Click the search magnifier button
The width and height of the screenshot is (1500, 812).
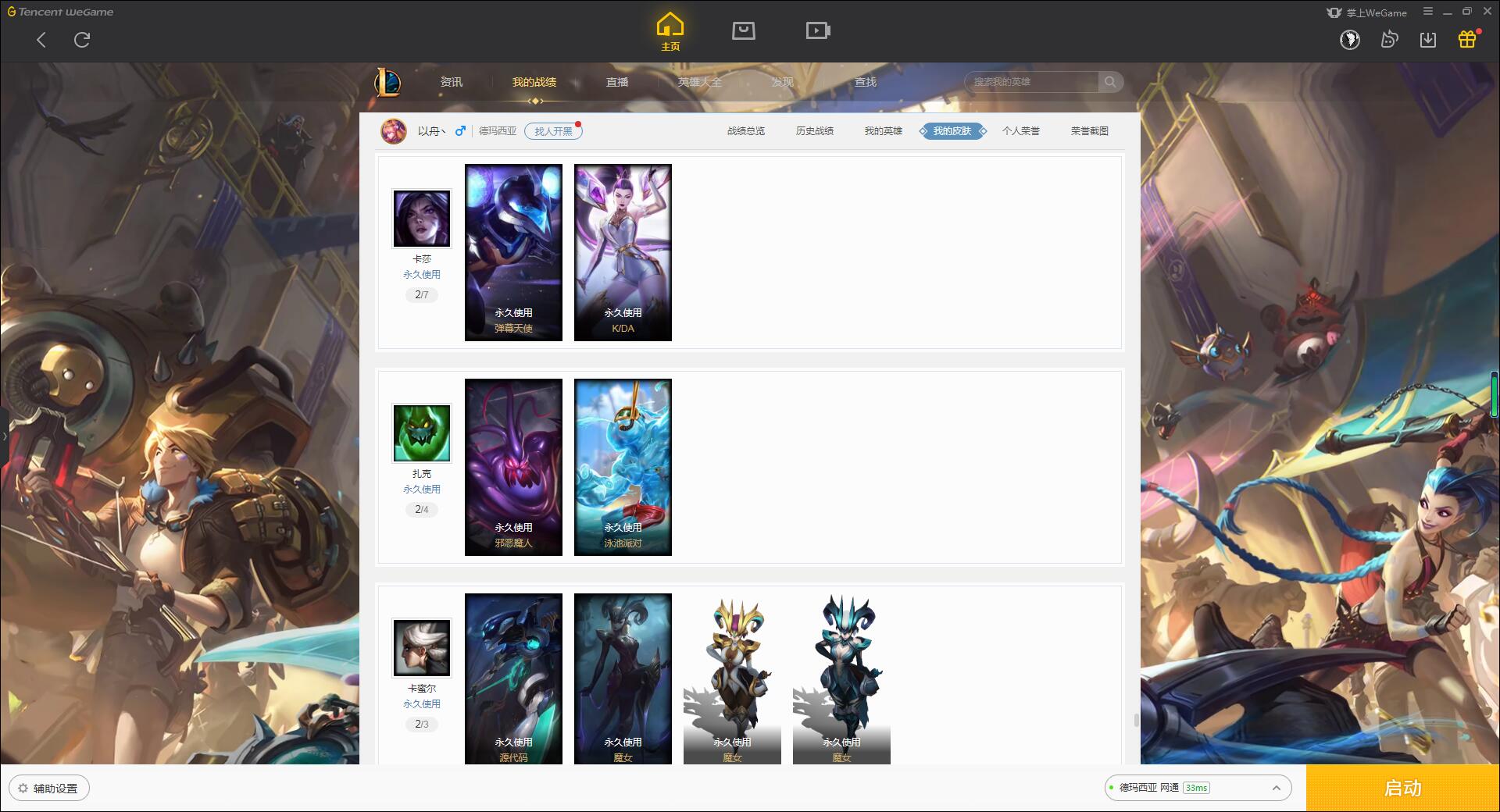(1110, 82)
